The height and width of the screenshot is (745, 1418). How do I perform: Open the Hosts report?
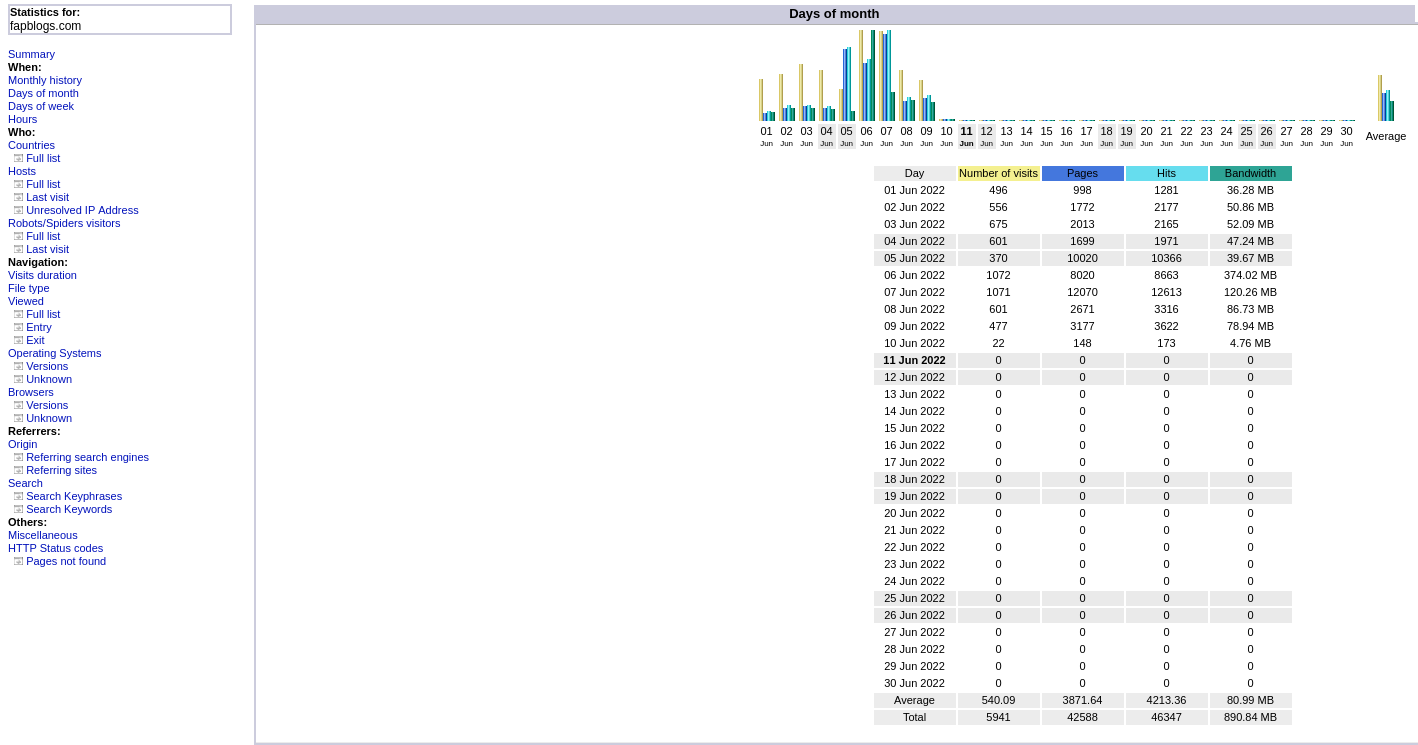[x=22, y=171]
